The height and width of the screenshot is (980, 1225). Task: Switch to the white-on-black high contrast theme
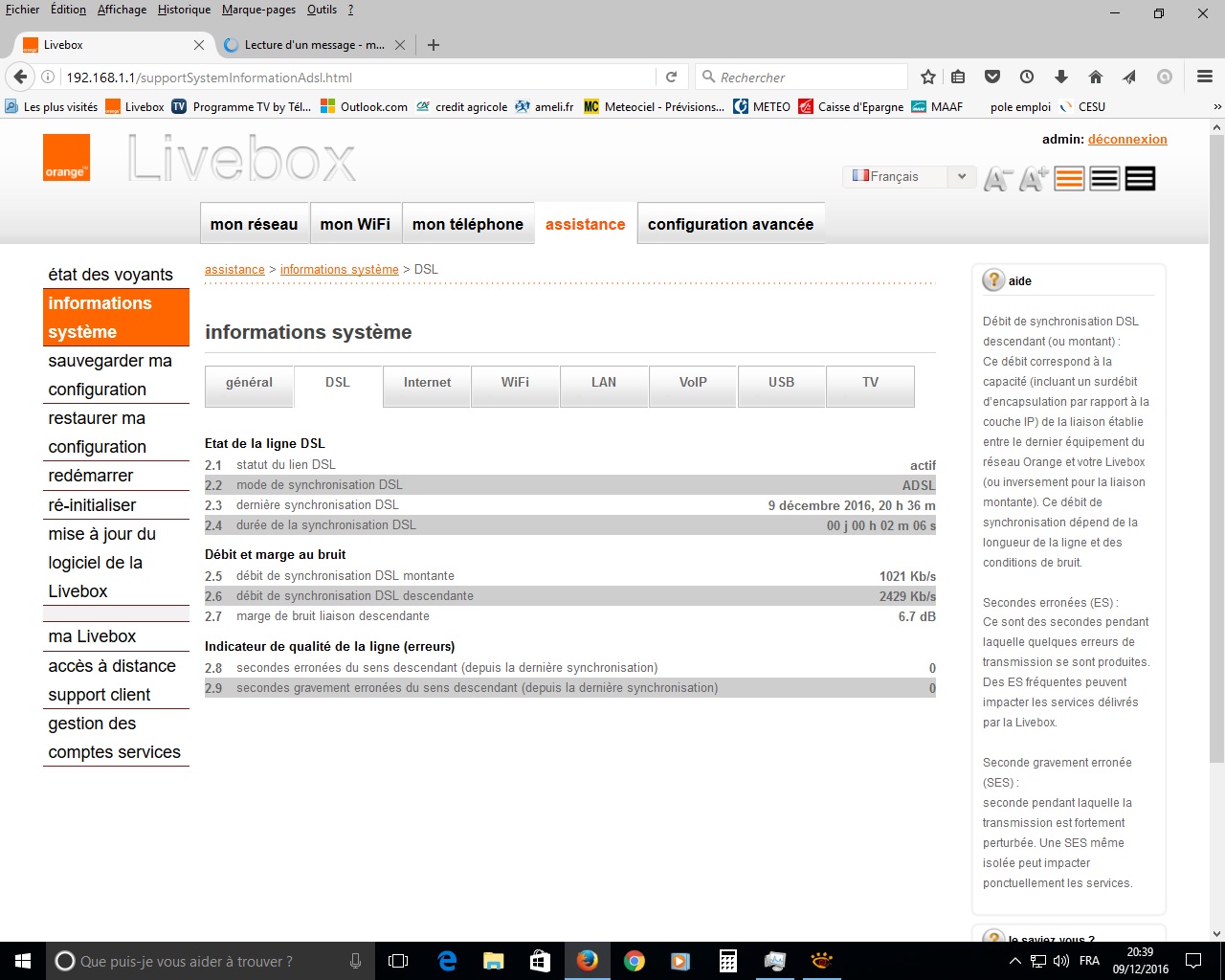[x=1140, y=179]
